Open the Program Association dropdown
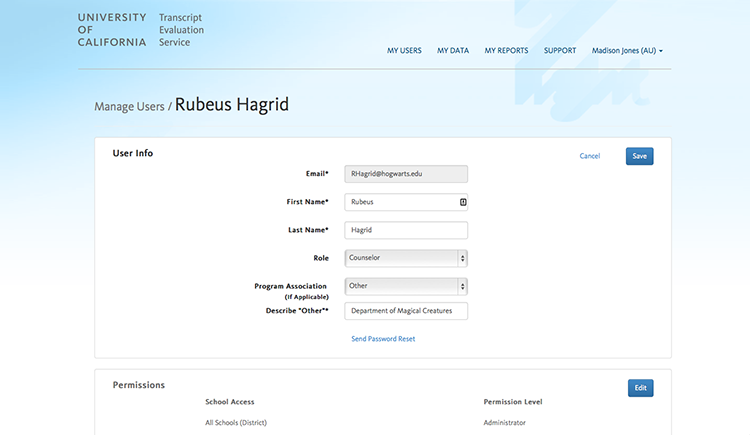750x435 pixels. coord(406,286)
